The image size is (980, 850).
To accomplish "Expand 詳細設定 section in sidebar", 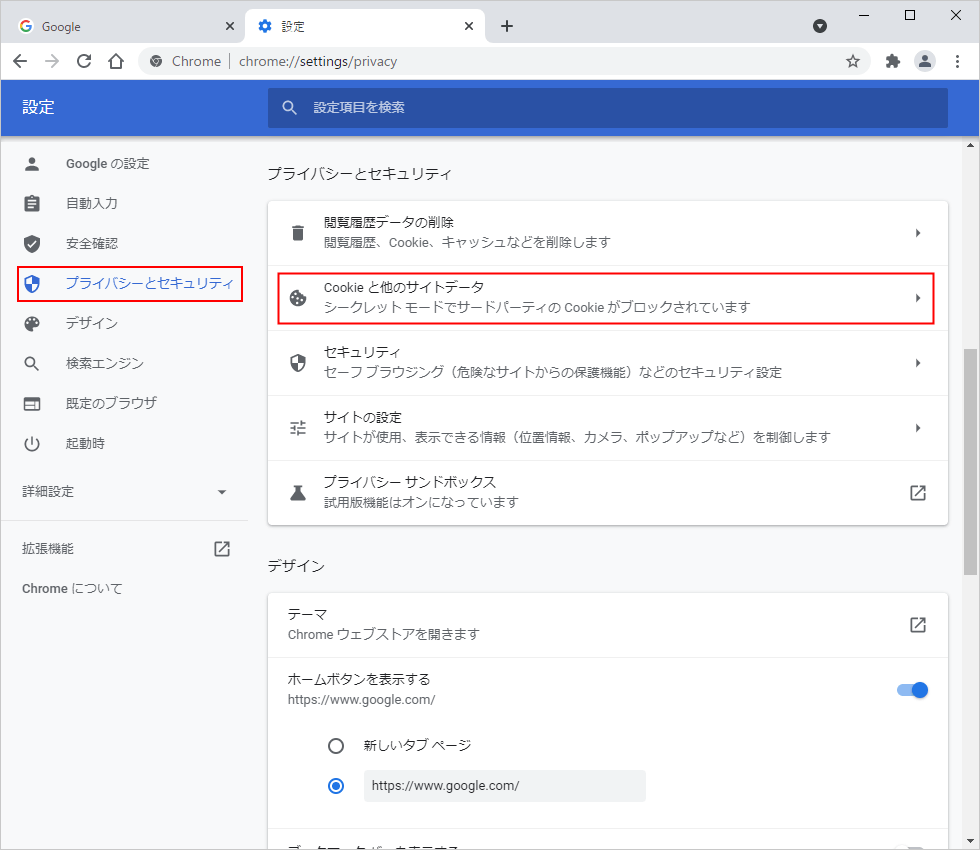I will pyautogui.click(x=124, y=492).
